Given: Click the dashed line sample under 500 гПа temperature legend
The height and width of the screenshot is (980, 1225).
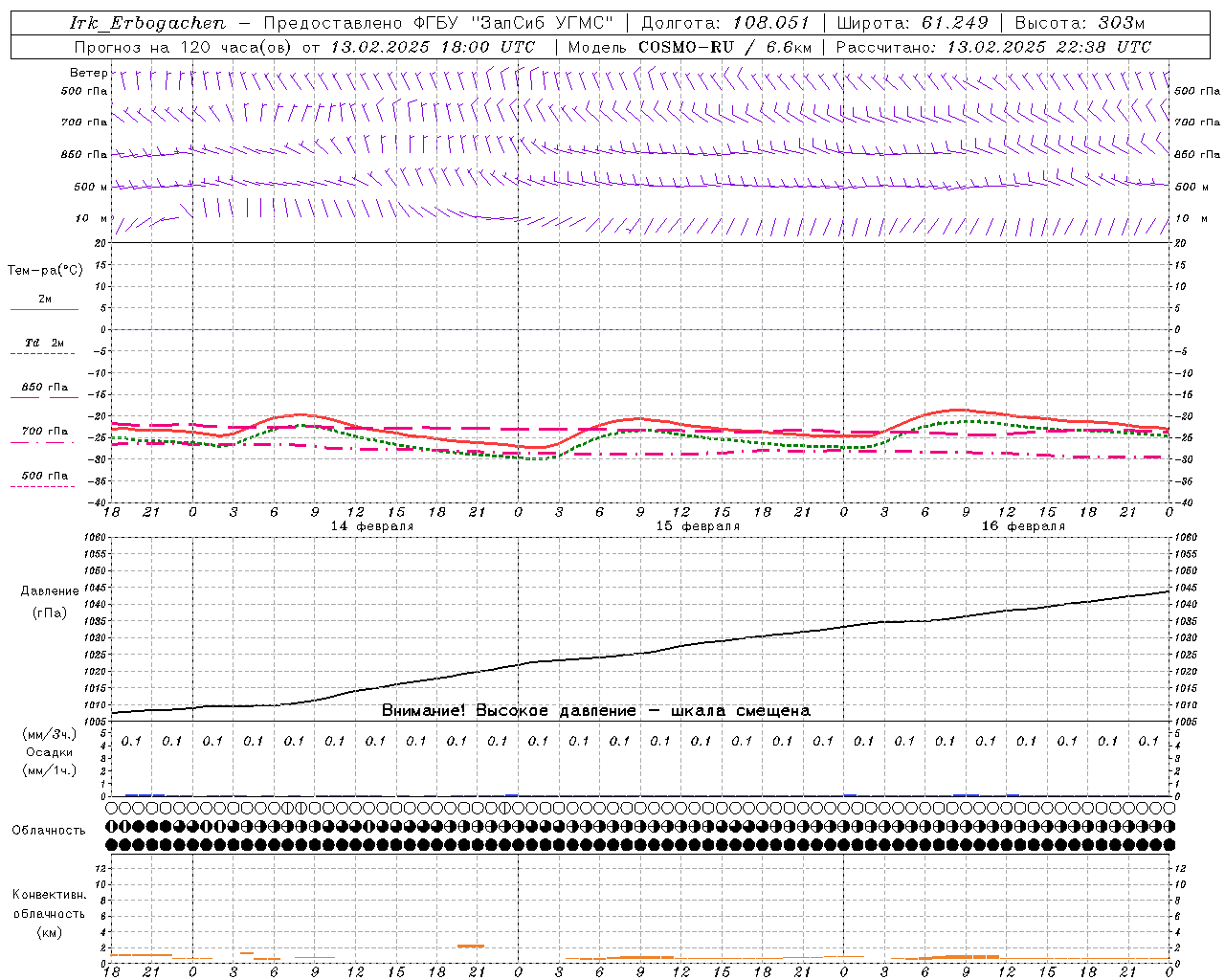Looking at the screenshot, I should [x=42, y=487].
